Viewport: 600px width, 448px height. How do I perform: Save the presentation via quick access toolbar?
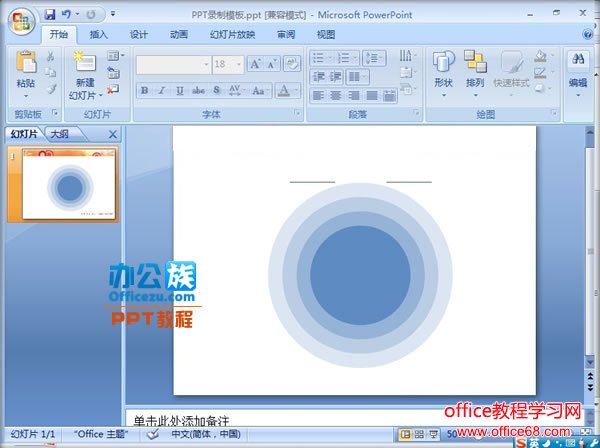(50, 15)
